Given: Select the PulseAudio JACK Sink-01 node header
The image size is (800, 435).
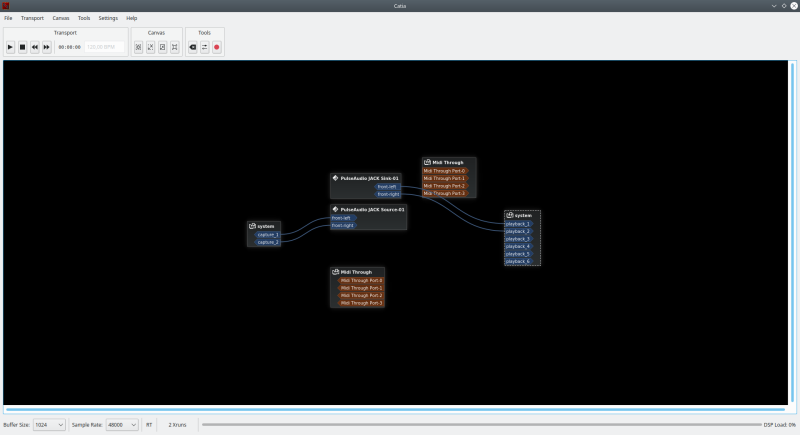Looking at the screenshot, I should 368,178.
